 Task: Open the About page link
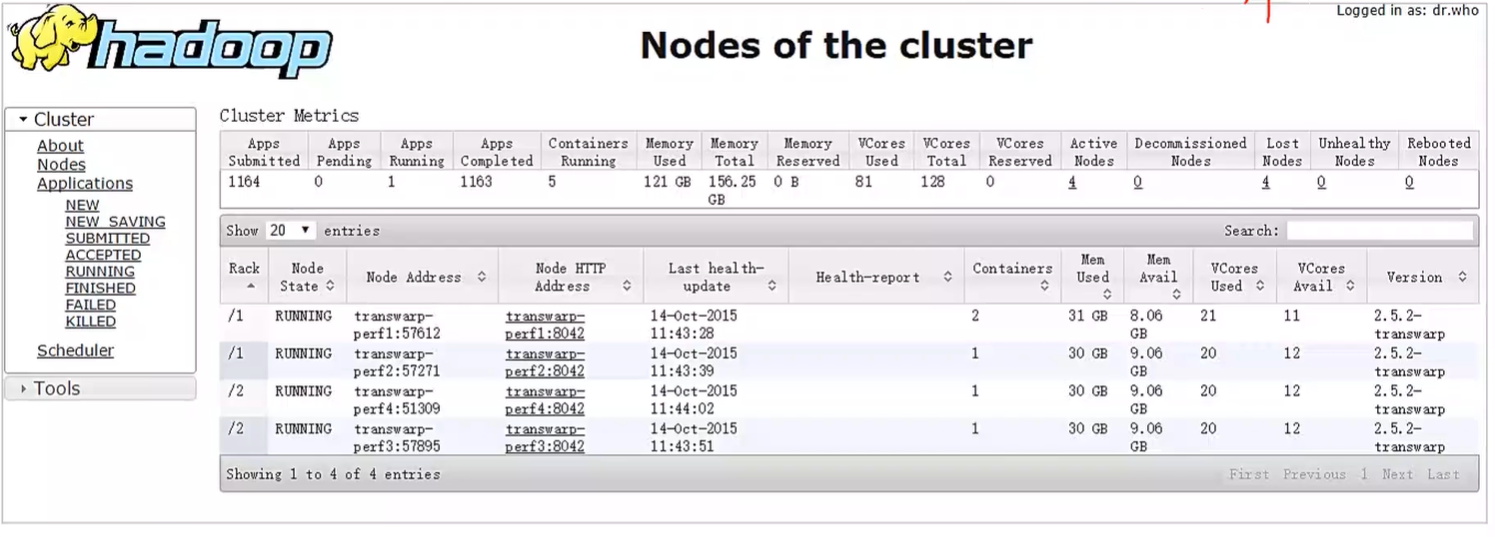[x=60, y=146]
